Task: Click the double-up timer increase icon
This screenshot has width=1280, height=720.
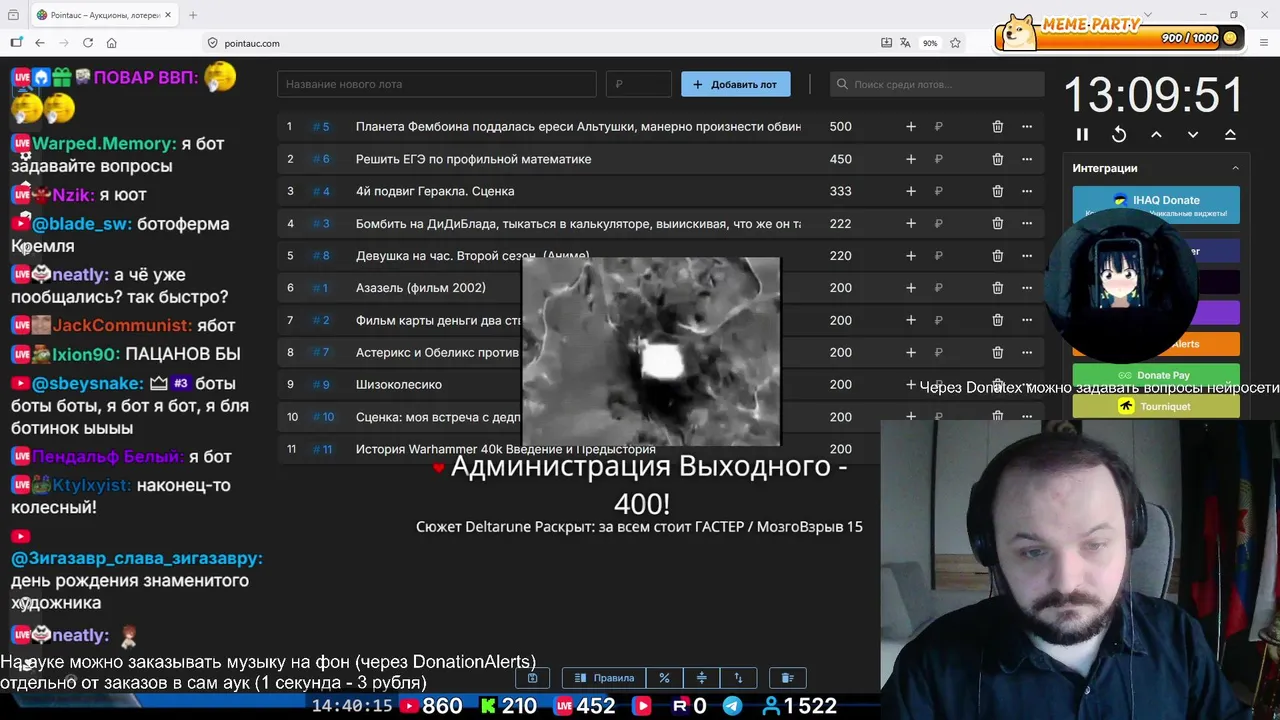Action: pos(1230,134)
